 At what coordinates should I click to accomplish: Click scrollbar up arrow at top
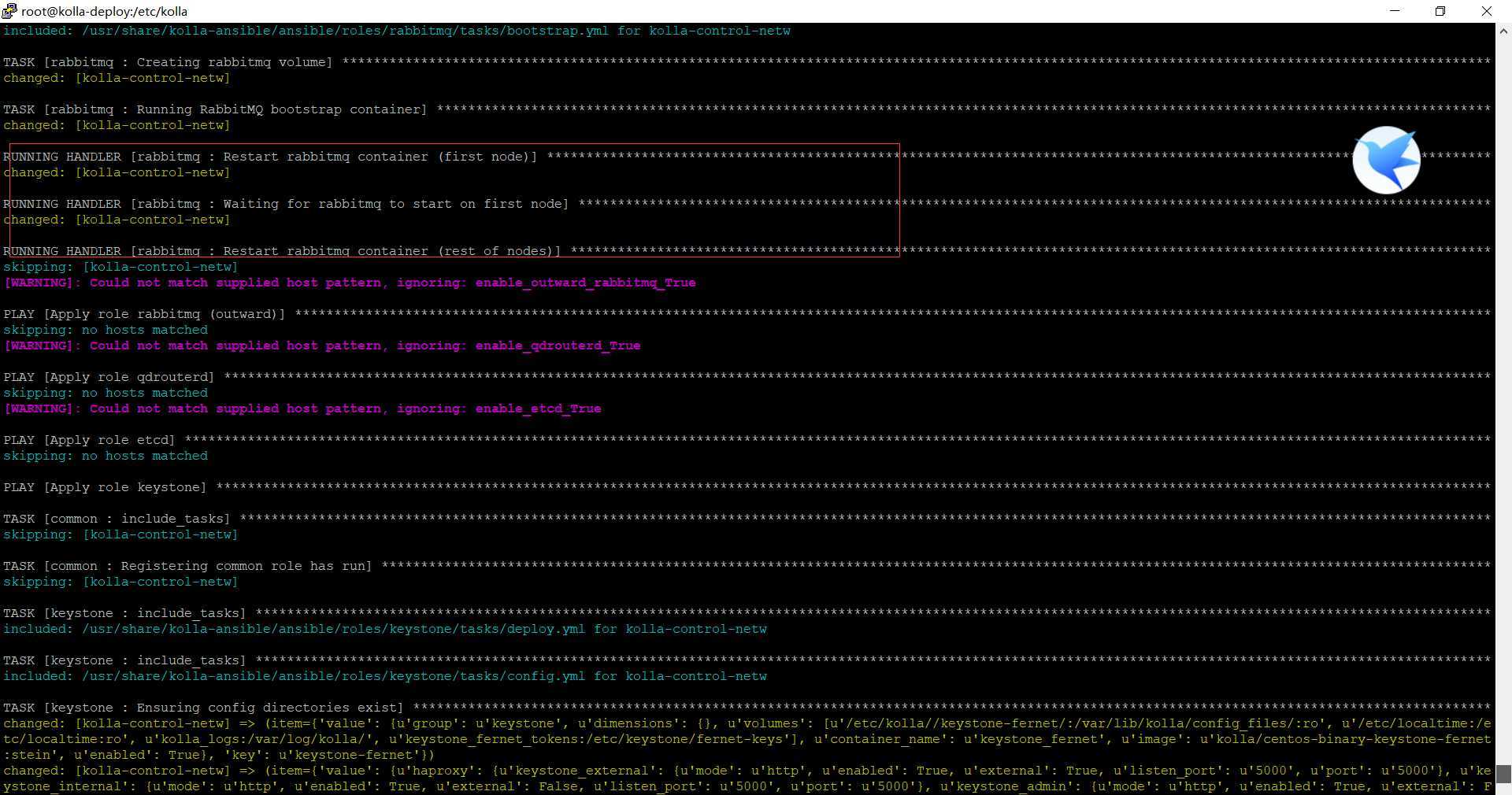coord(1503,31)
